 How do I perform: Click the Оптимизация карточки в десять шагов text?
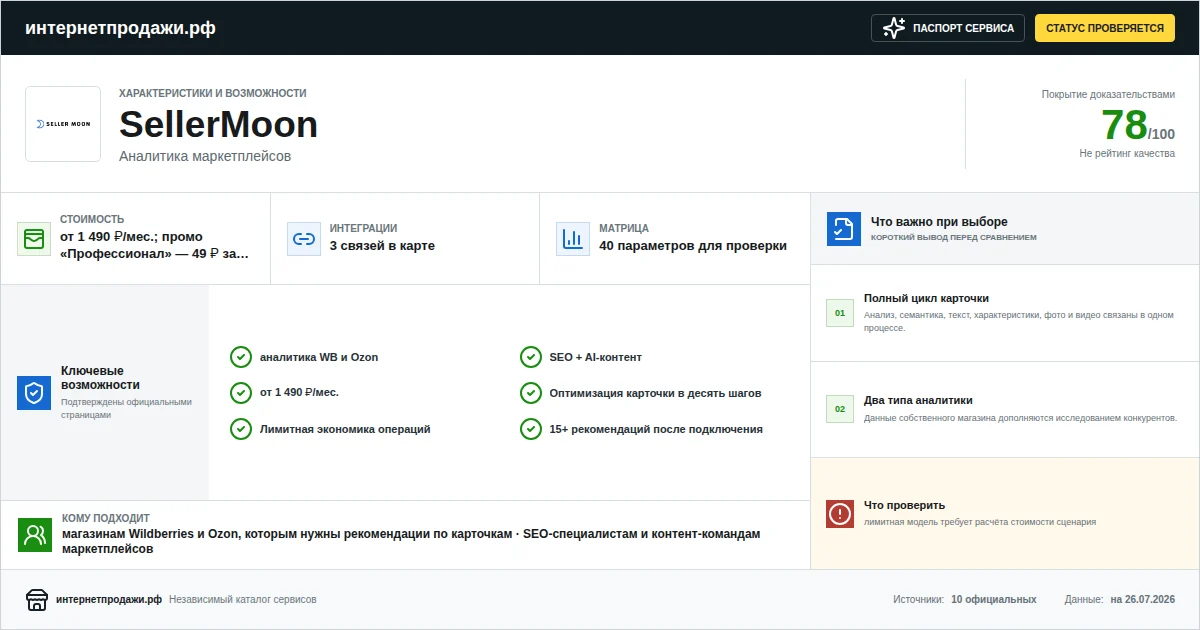point(656,393)
